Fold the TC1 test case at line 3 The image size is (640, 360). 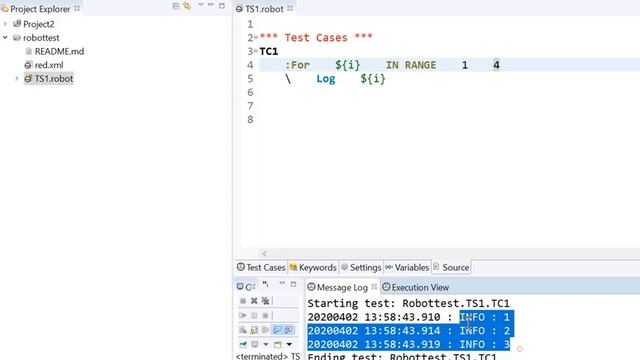tap(256, 51)
